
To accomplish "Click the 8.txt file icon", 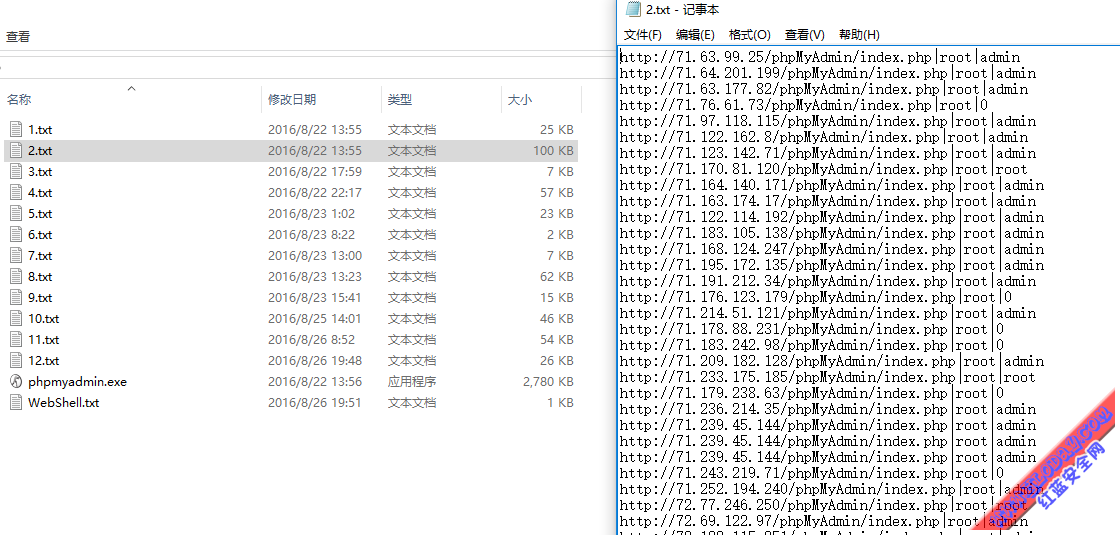I will tap(16, 276).
